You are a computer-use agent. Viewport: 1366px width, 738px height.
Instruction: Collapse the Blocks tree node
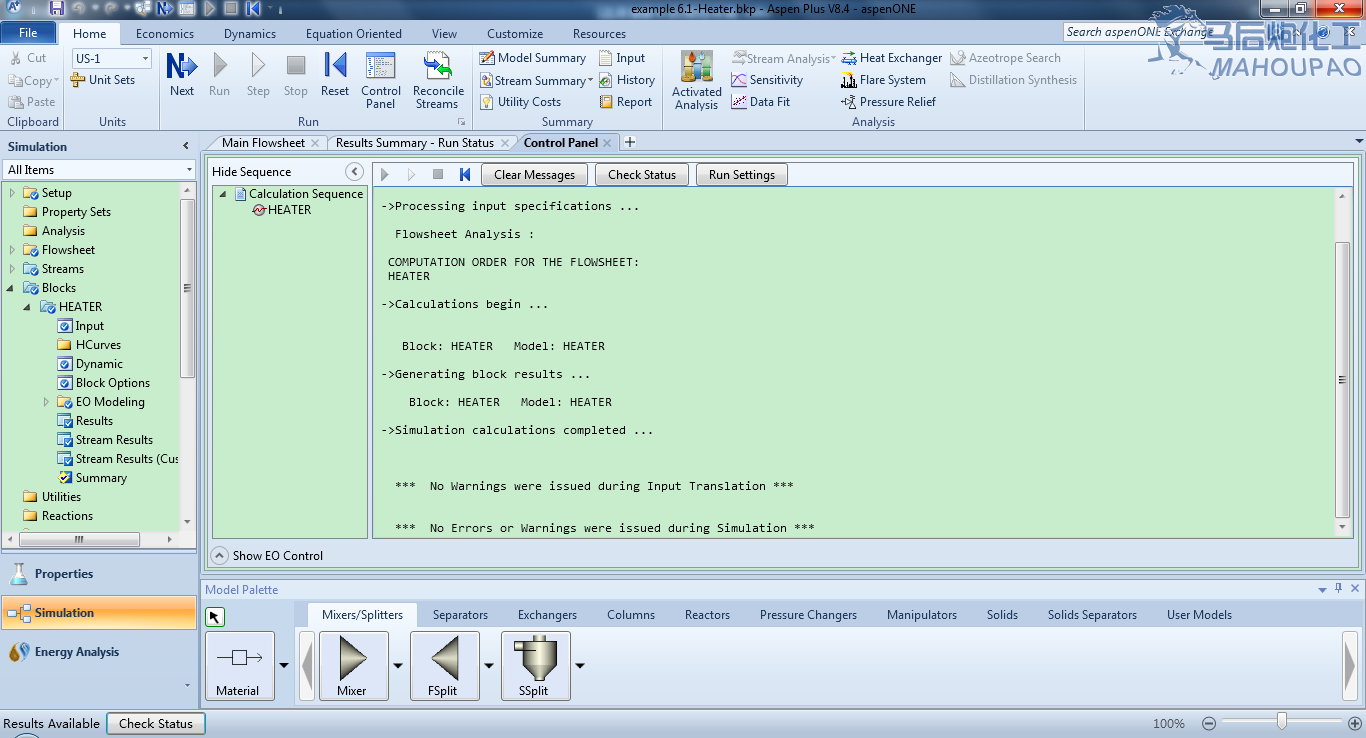(12, 288)
